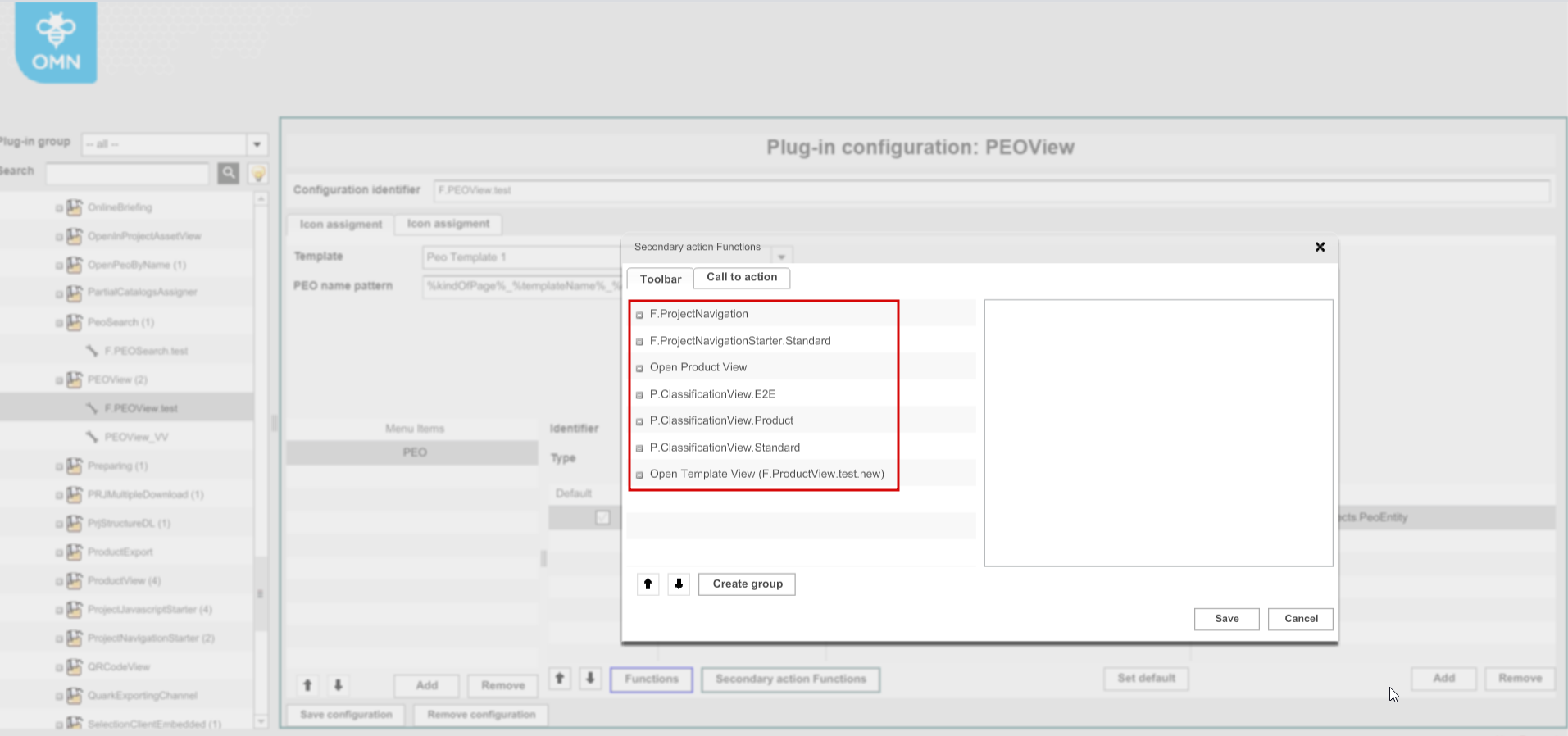This screenshot has width=1568, height=736.
Task: Click the Remove configuration button
Action: (481, 715)
